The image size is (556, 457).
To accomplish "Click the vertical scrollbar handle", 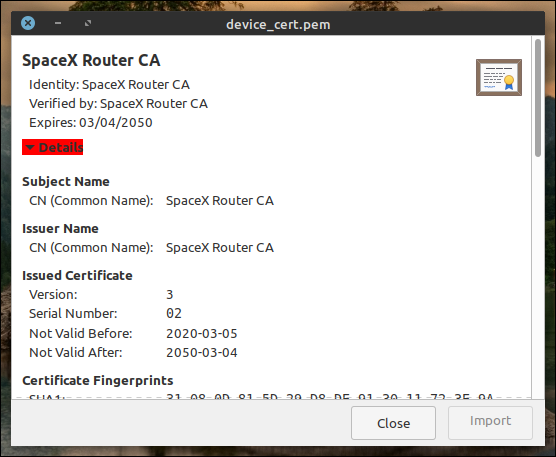I will 538,98.
